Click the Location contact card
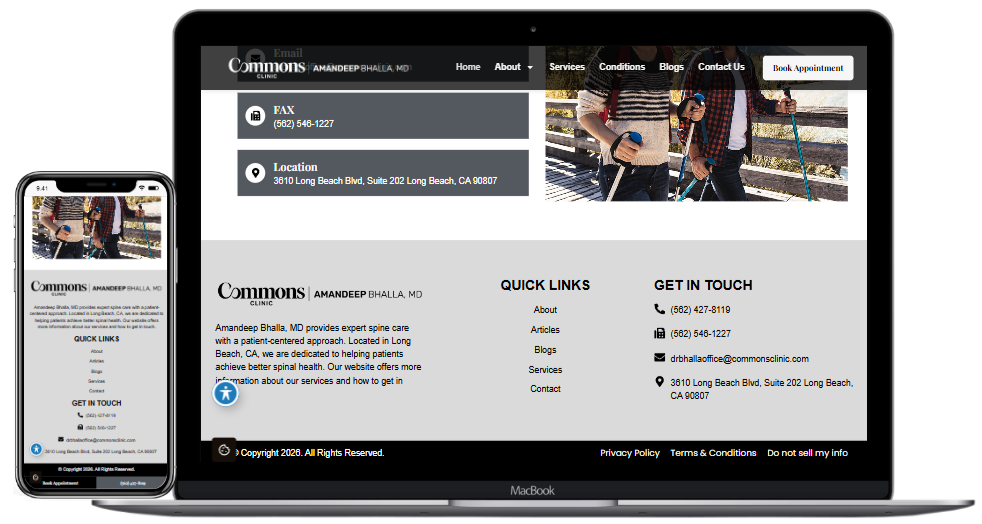 pyautogui.click(x=383, y=173)
